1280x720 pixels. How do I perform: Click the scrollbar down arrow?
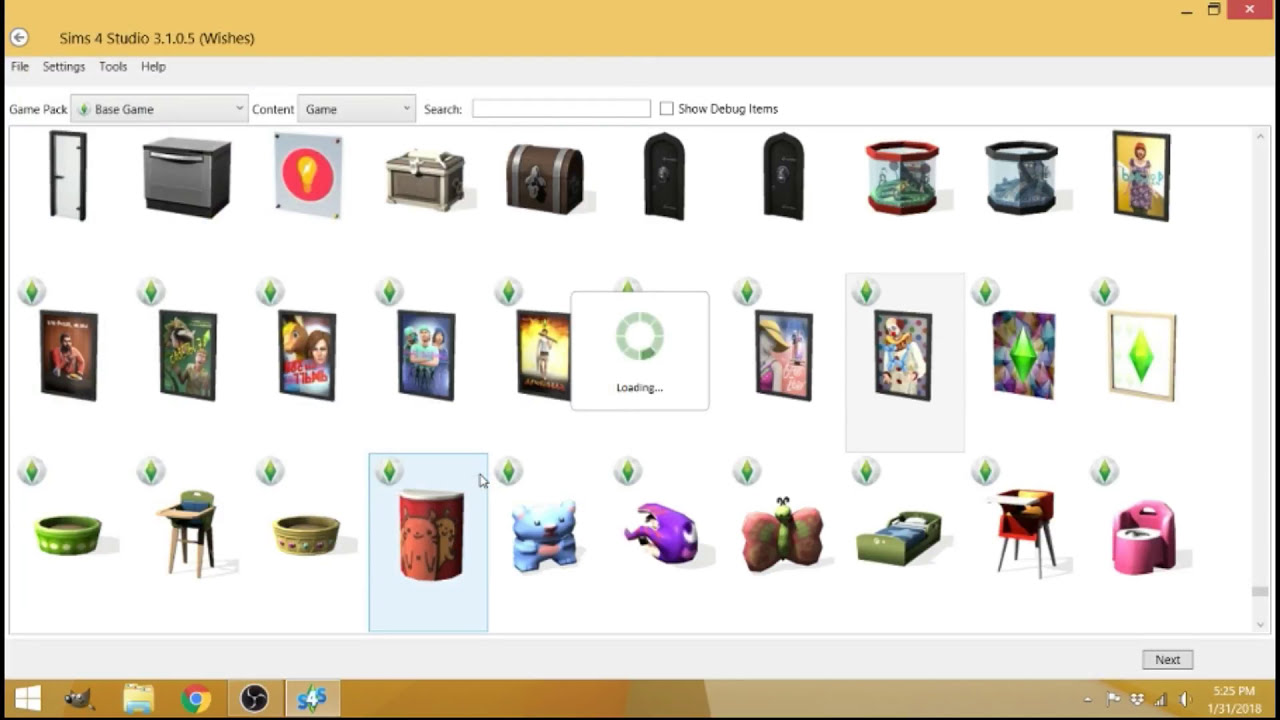1260,624
